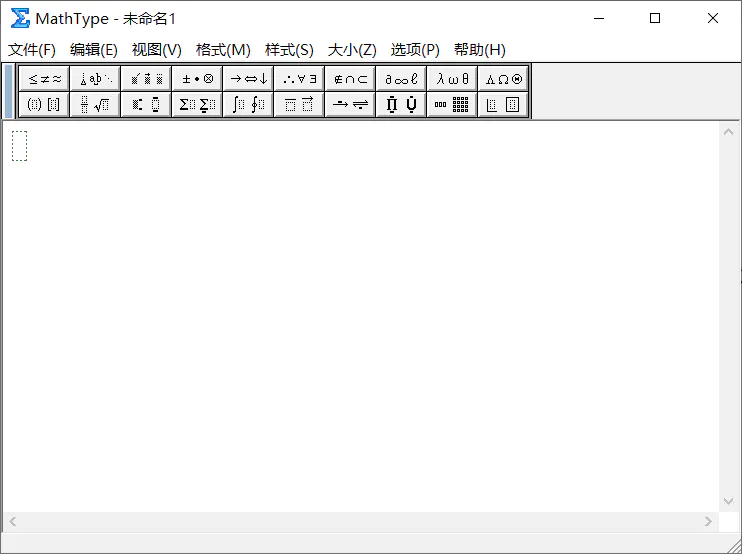Click the MathType sigma logo in title bar
This screenshot has width=742, height=554.
click(20, 18)
